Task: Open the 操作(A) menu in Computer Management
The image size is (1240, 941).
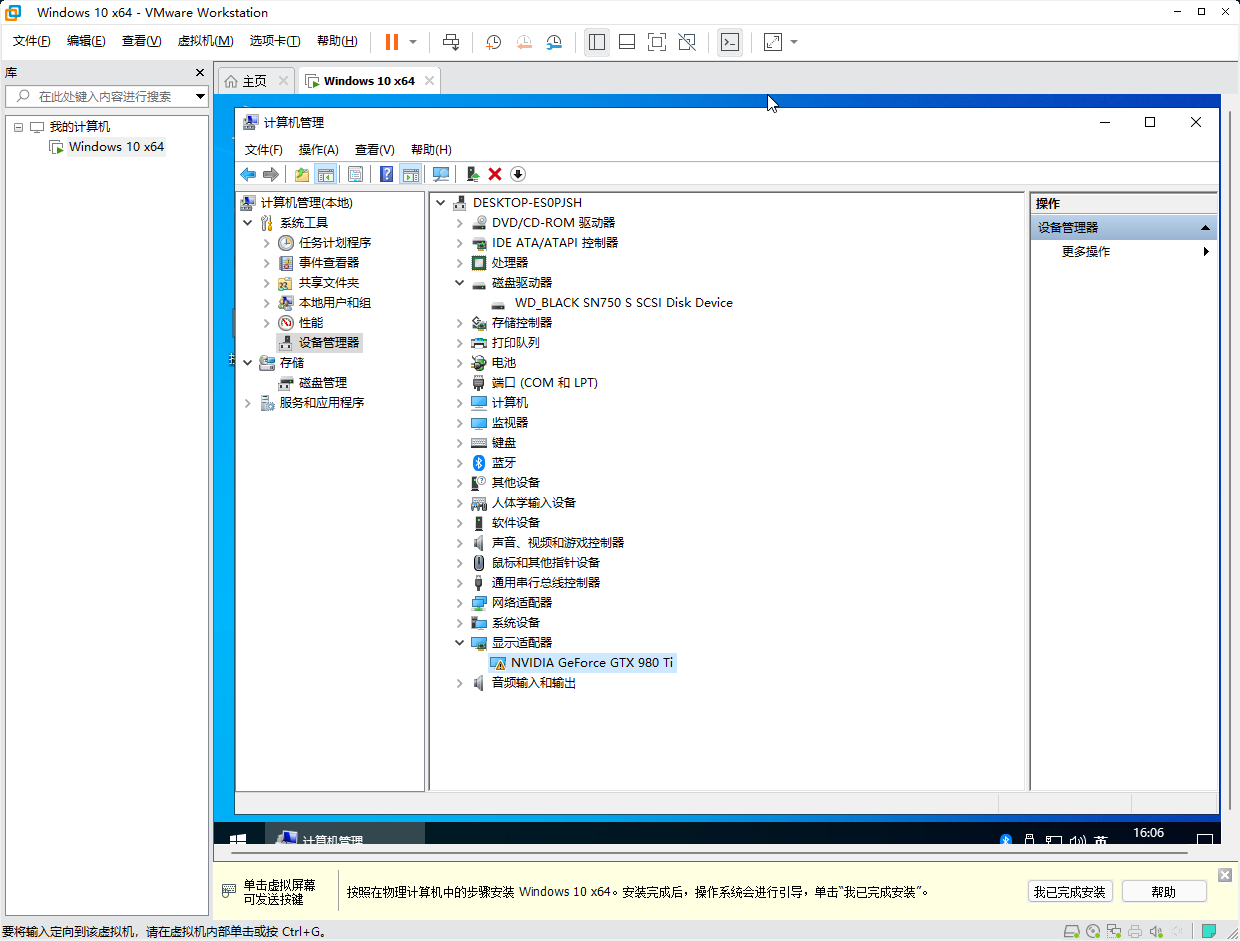Action: click(x=319, y=149)
